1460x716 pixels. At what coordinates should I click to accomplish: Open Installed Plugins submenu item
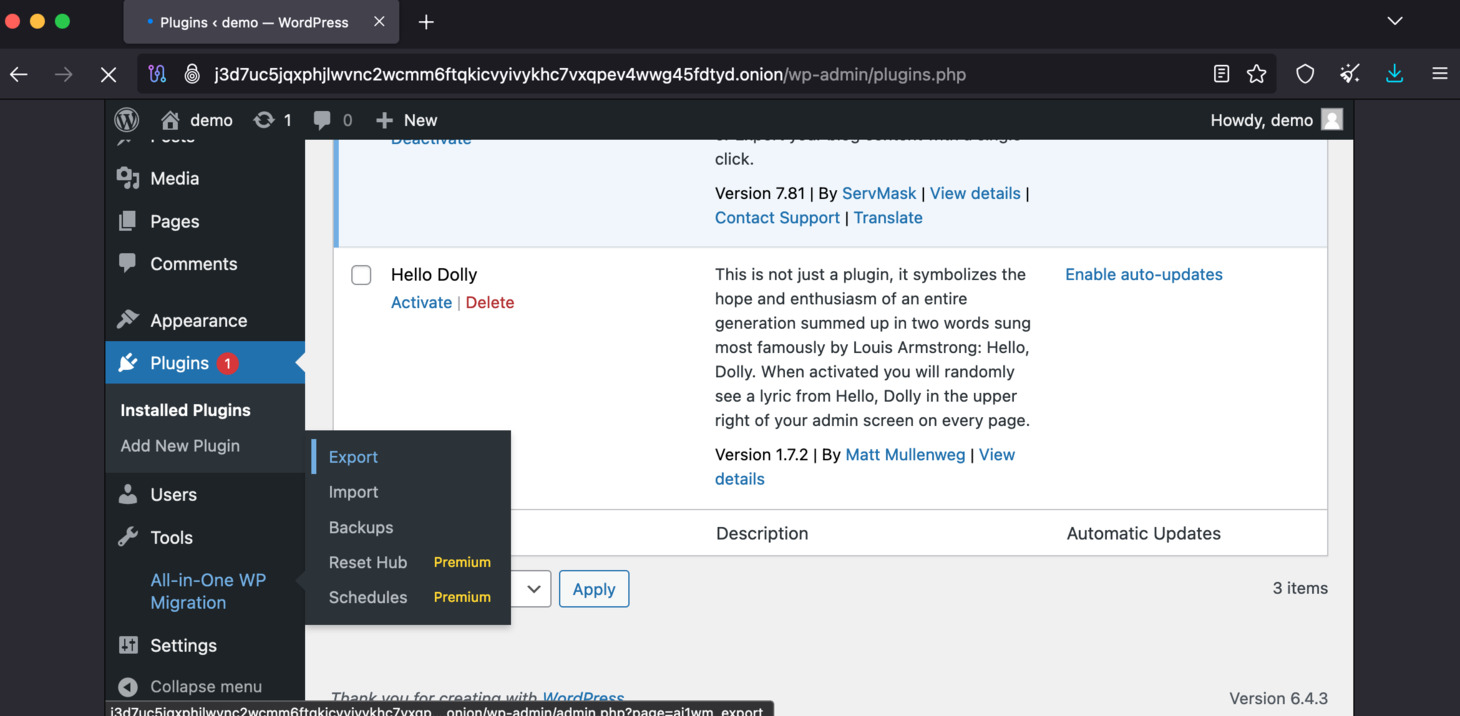(185, 410)
